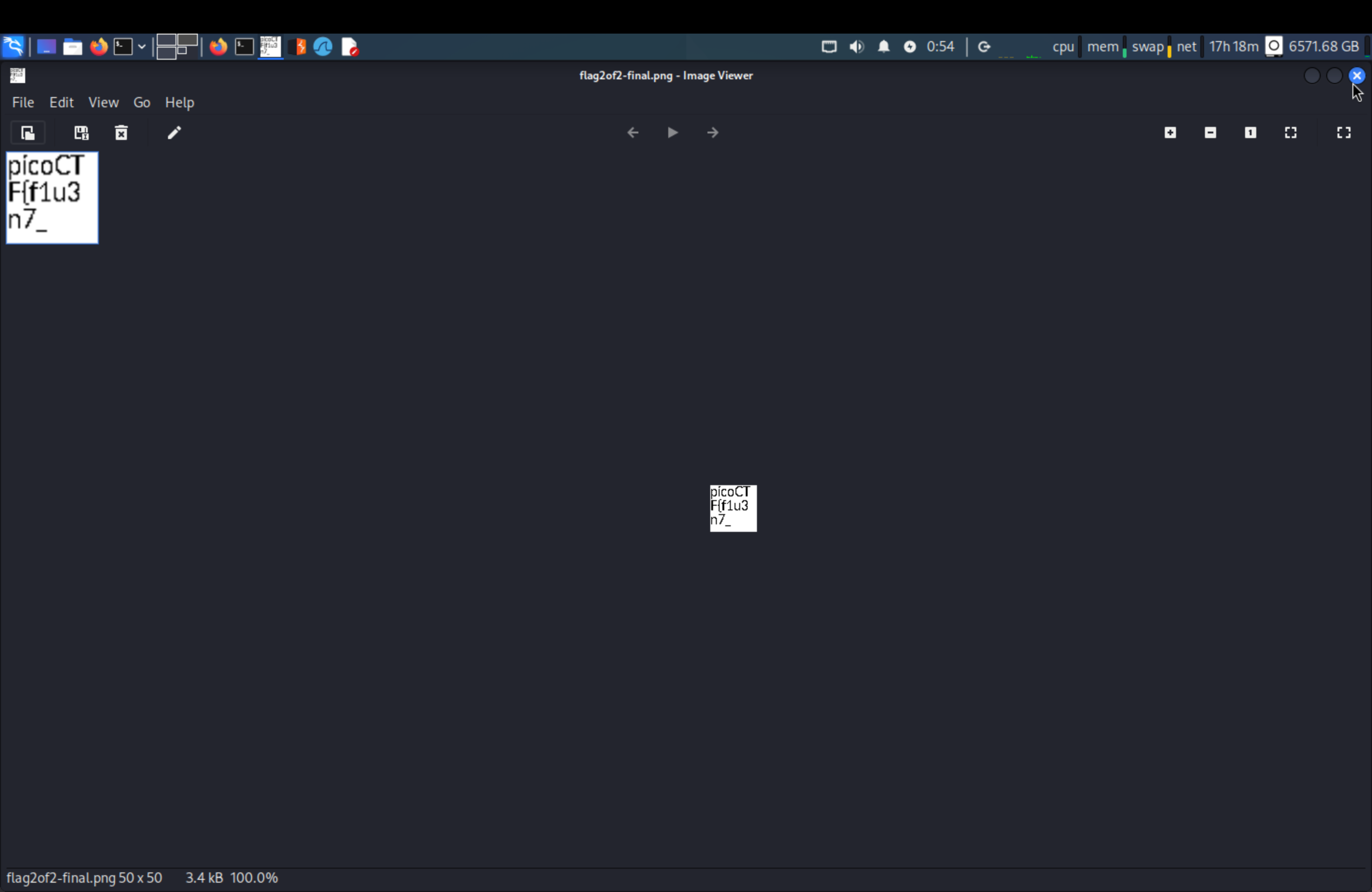
Task: Click the 0:54 clock in panel
Action: tap(940, 47)
